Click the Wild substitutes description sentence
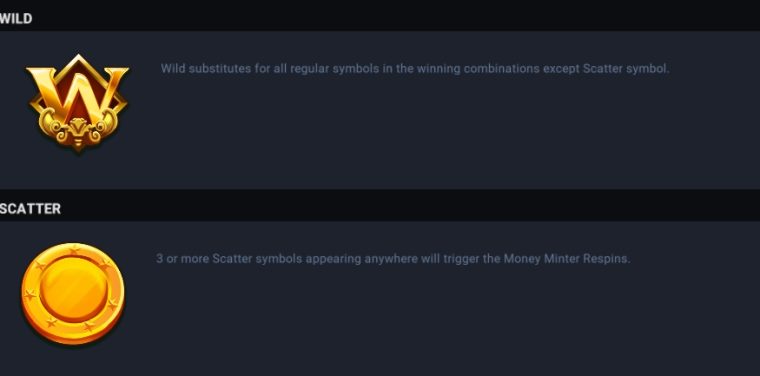The width and height of the screenshot is (760, 376). click(415, 69)
